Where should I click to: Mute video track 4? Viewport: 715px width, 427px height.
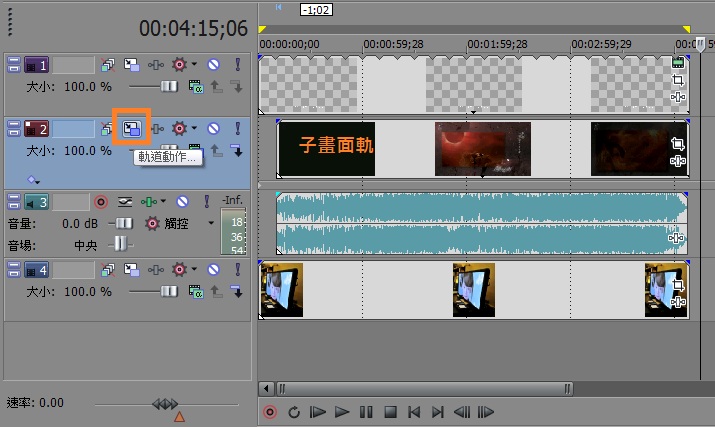pyautogui.click(x=213, y=270)
